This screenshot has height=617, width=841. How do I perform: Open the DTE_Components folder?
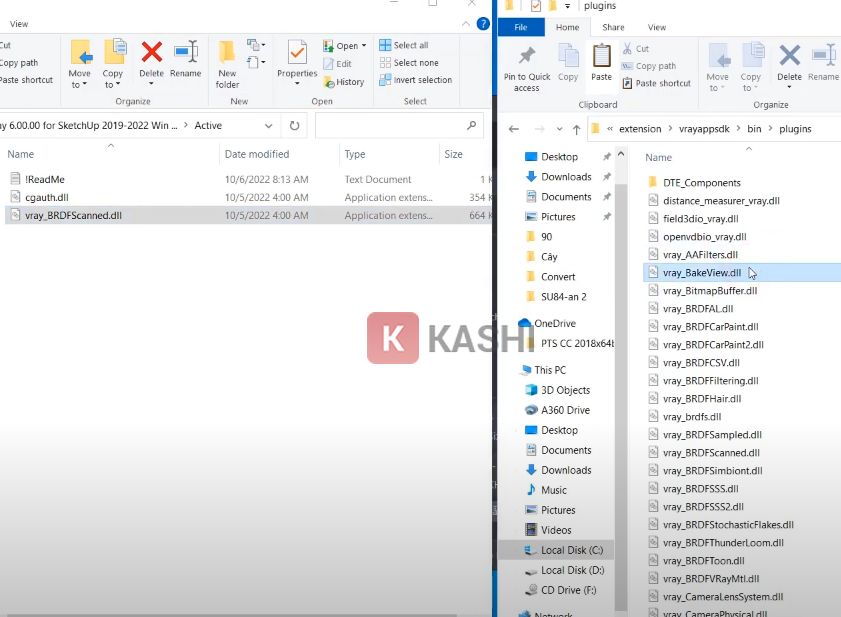[x=701, y=183]
